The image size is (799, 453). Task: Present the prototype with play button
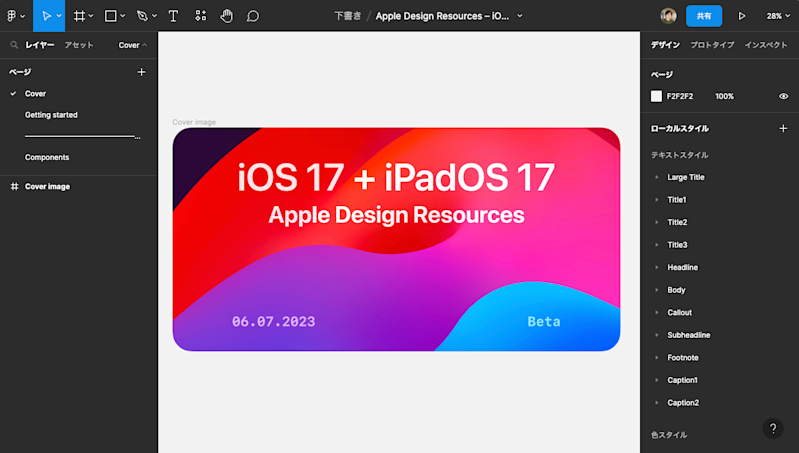tap(742, 16)
